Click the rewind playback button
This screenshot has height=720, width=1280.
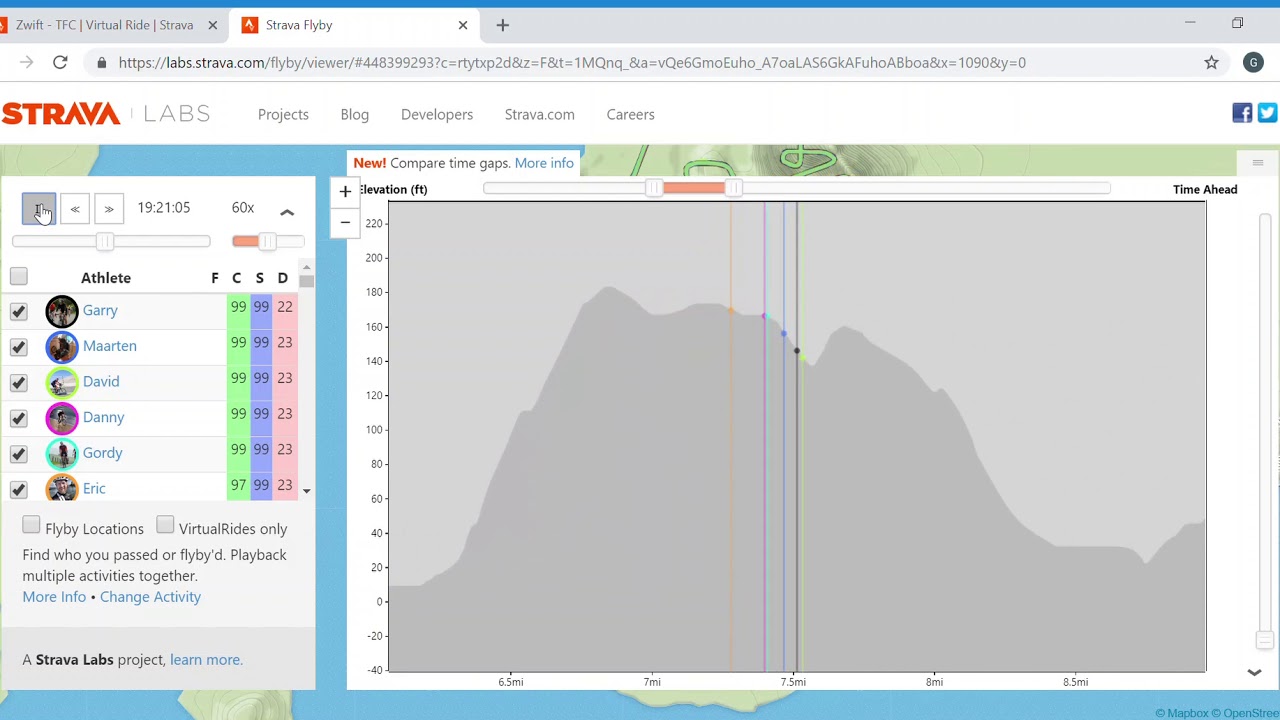(75, 209)
